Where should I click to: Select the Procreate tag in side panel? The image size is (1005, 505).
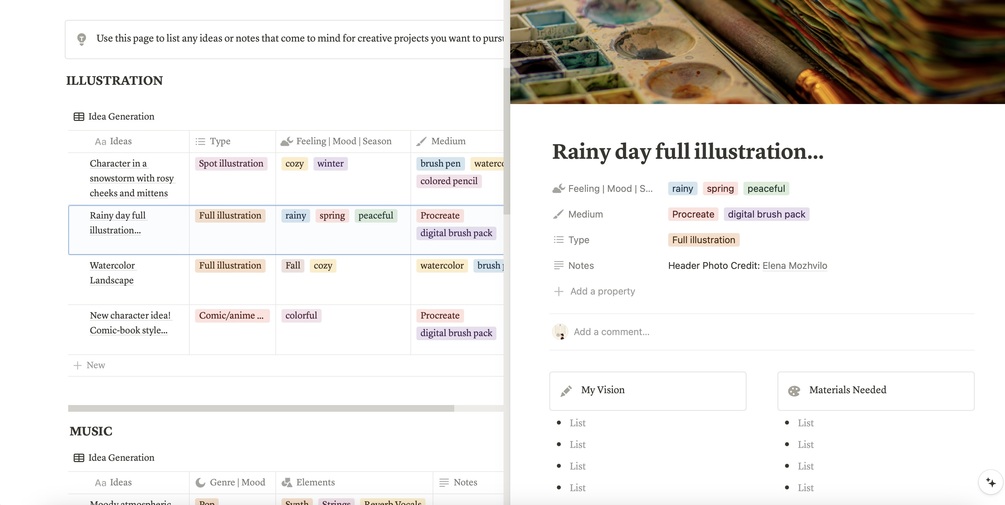tap(693, 214)
